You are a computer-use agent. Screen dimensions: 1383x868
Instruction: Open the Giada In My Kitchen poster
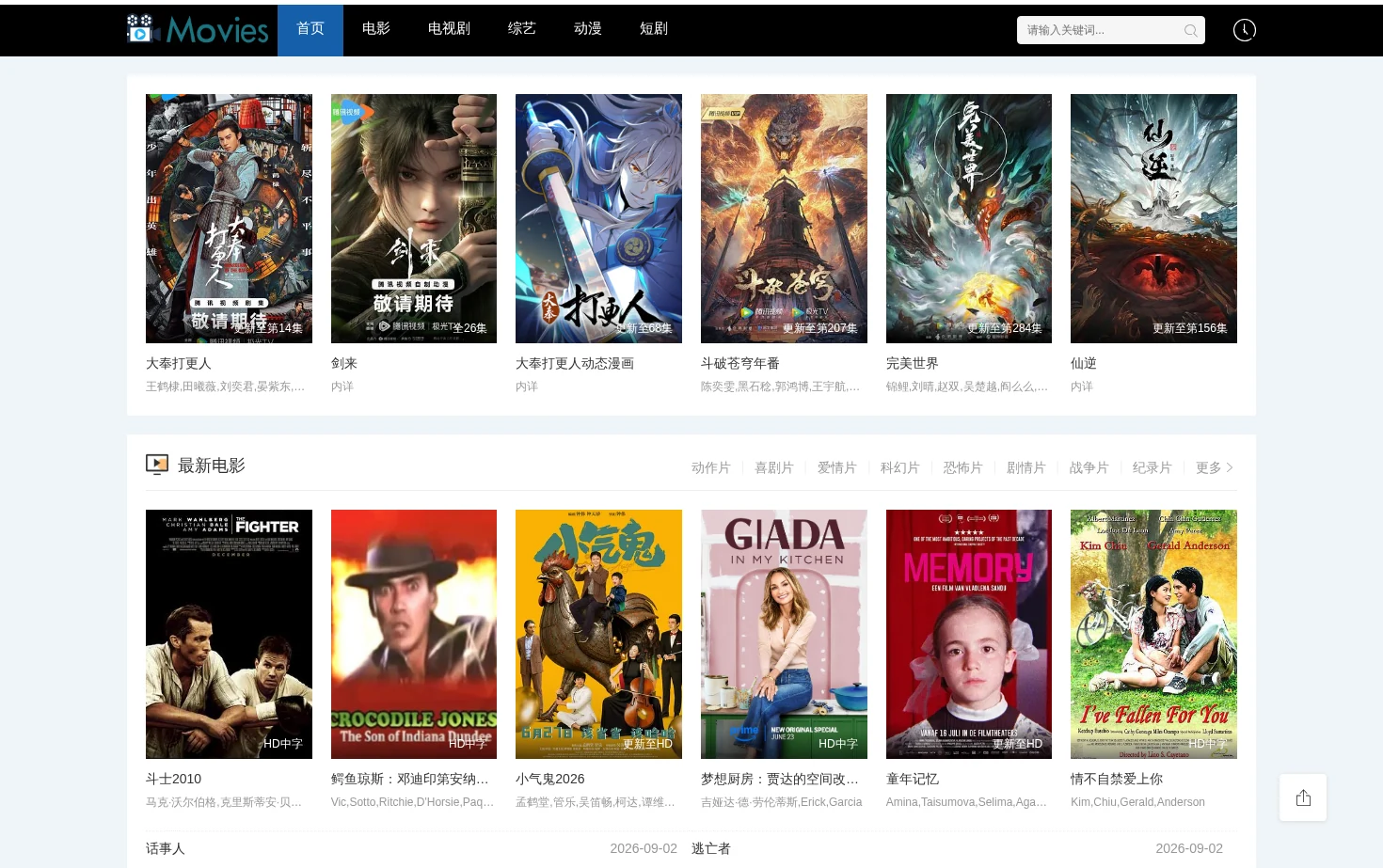pos(784,634)
